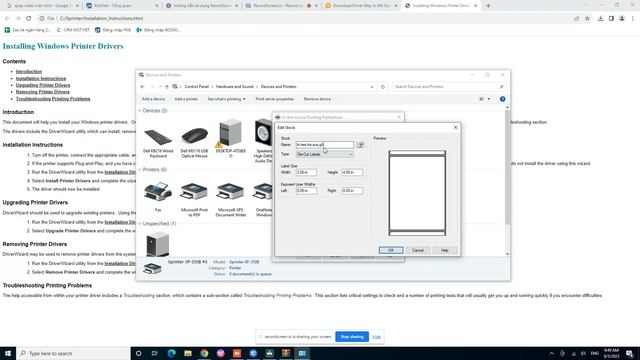Open the Removing Printer Drivers link
This screenshot has height=360, width=640.
point(42,92)
